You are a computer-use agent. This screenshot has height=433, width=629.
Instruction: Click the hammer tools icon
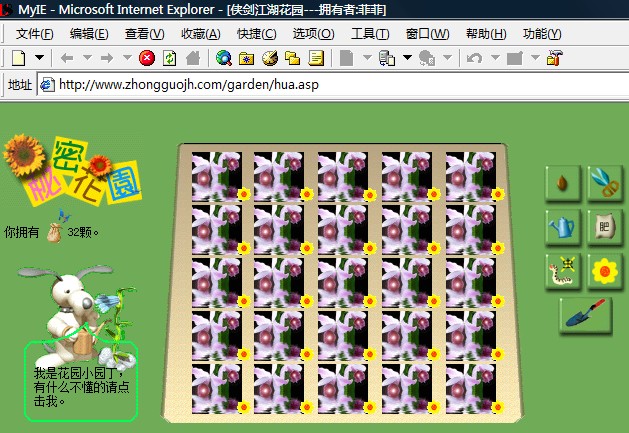(x=555, y=58)
